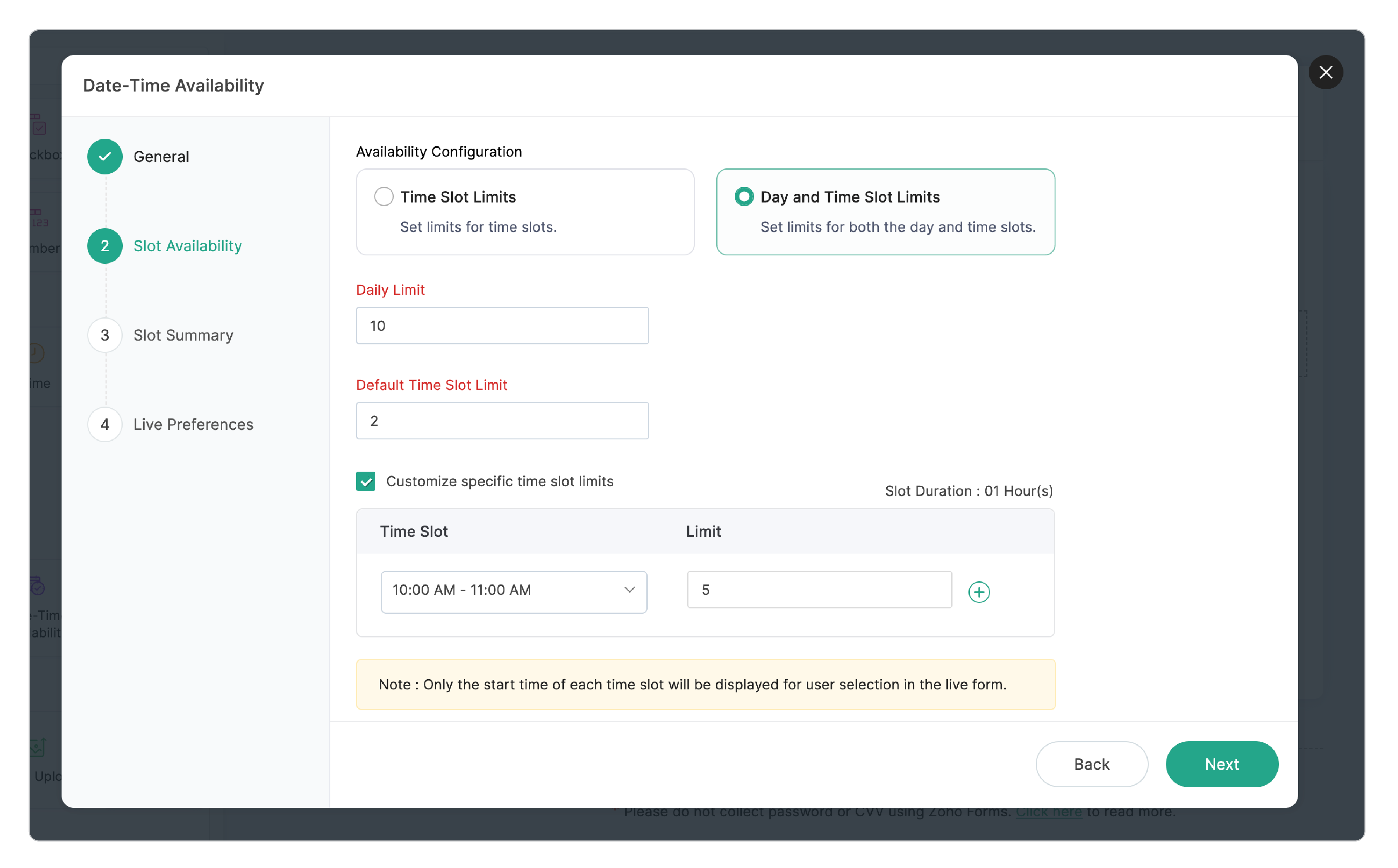The height and width of the screenshot is (868, 1398).
Task: Open the Slot Availability step
Action: click(x=188, y=246)
